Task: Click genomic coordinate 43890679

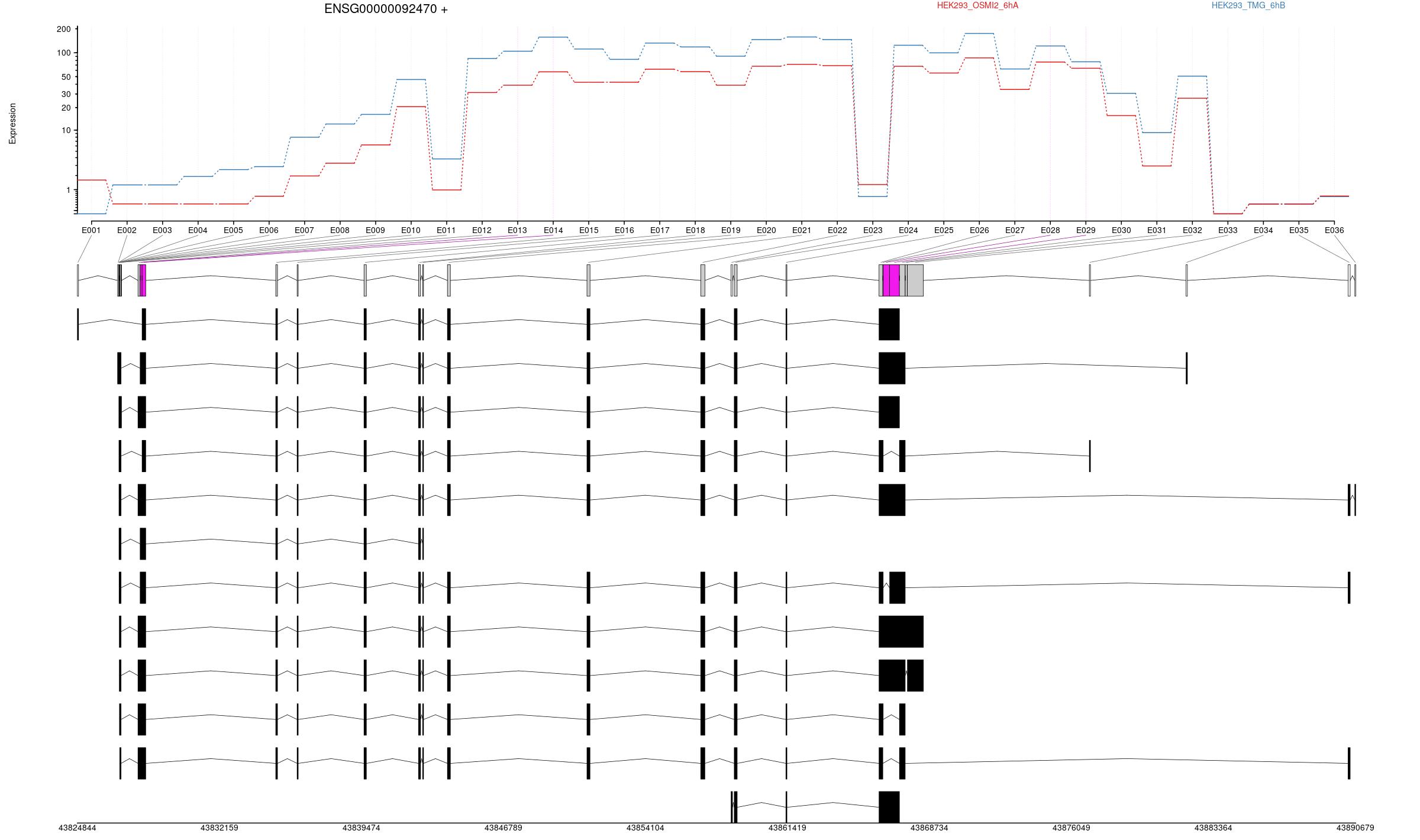Action: click(1356, 828)
